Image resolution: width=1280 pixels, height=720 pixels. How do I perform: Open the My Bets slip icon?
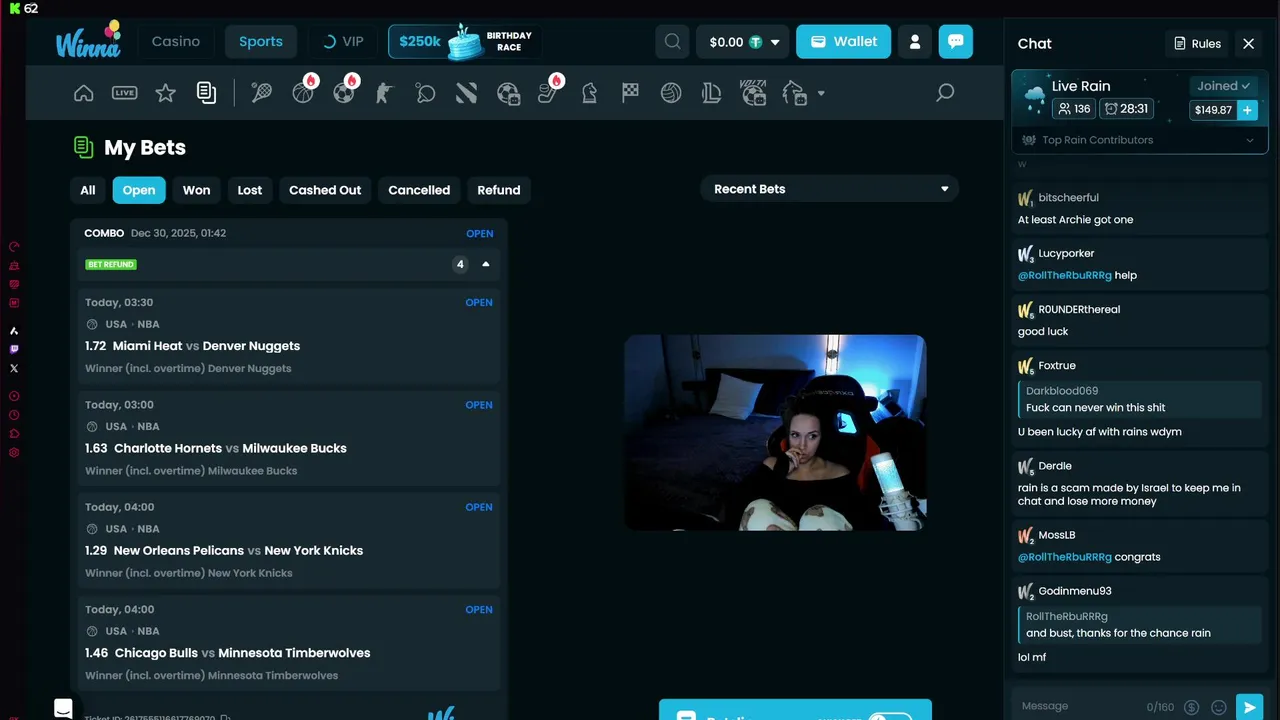(206, 93)
